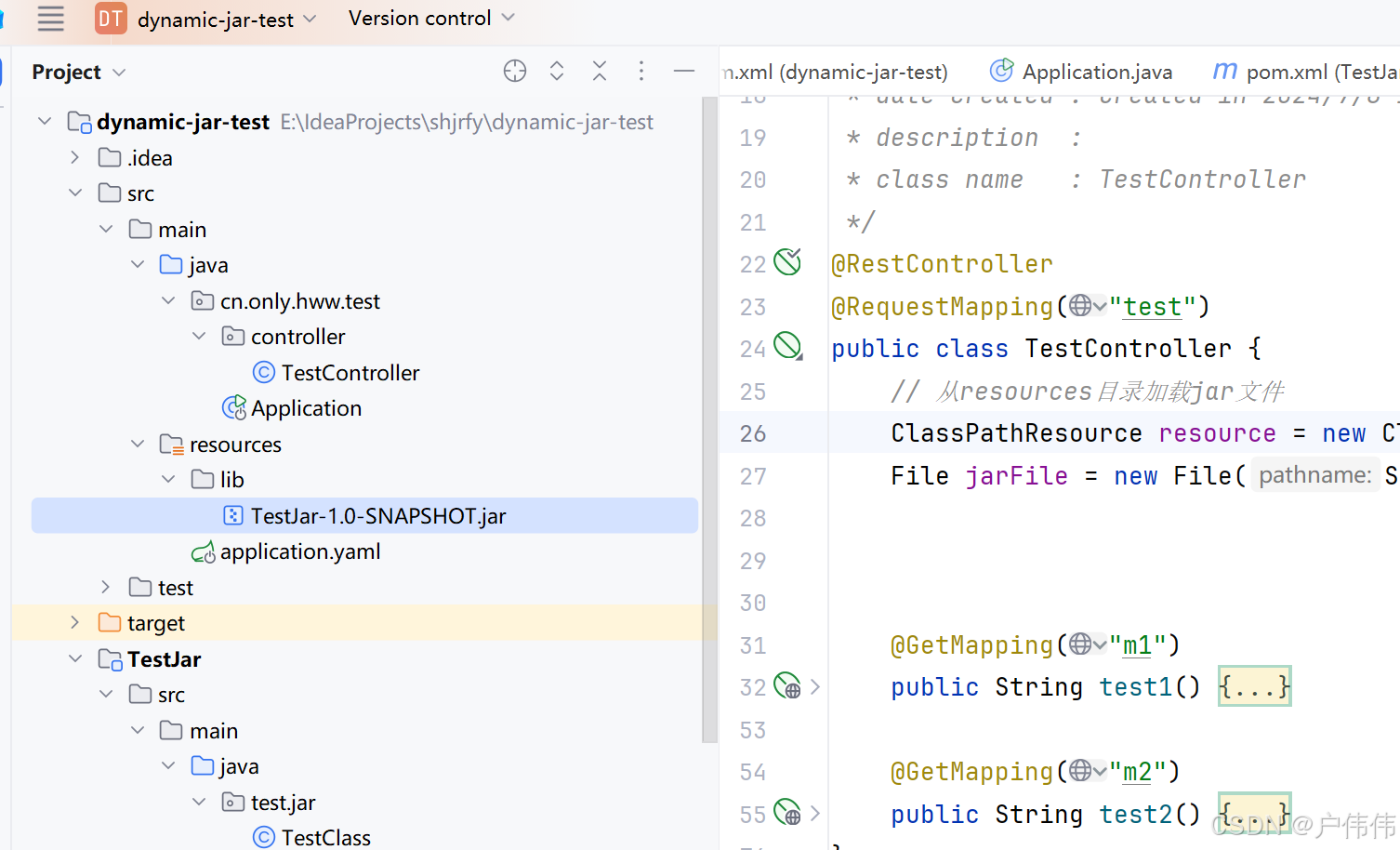Click line number 26 in gutter
This screenshot has width=1400, height=850.
753,433
